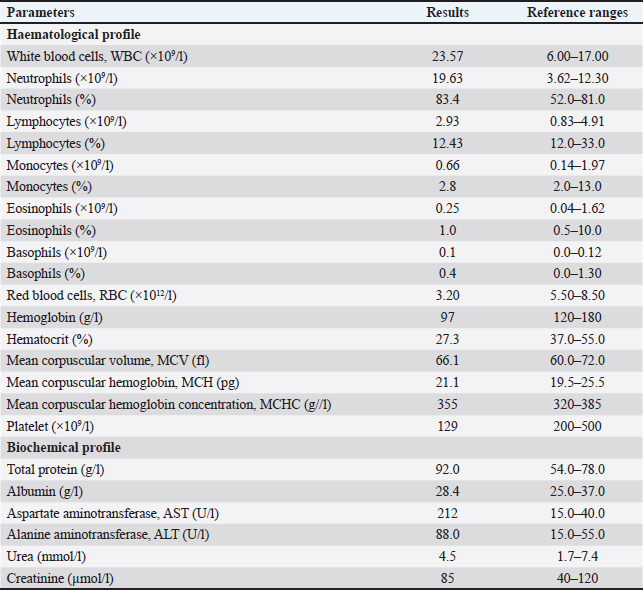Click the Albumin result value 28.4
The width and height of the screenshot is (643, 590).
tap(448, 490)
